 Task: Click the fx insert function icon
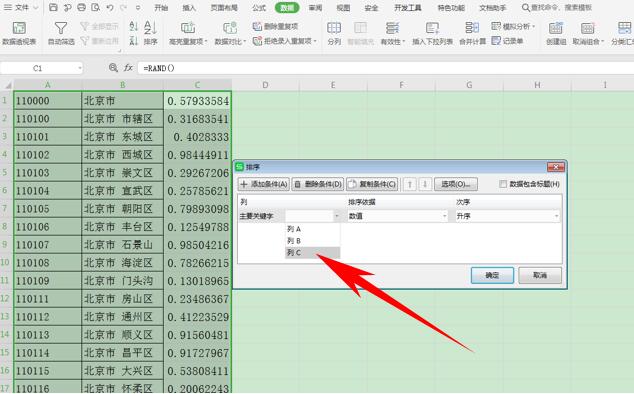pos(128,68)
